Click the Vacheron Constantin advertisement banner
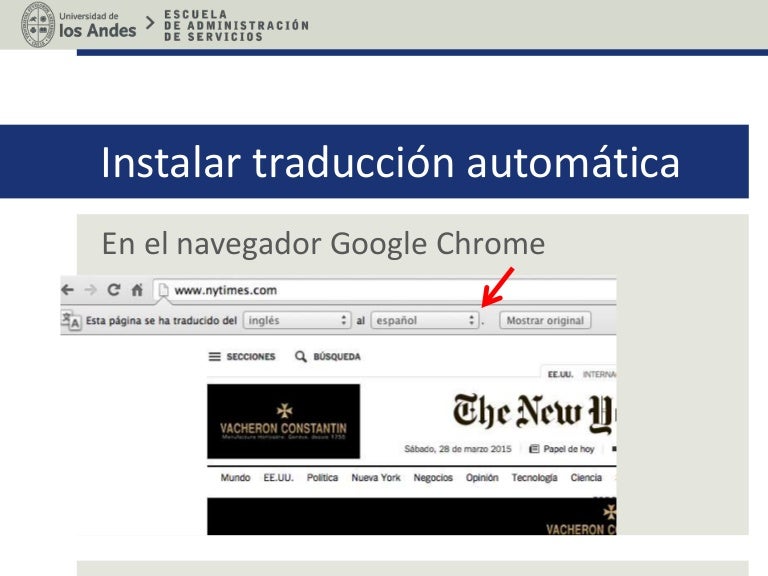The image size is (768, 576). (x=284, y=421)
